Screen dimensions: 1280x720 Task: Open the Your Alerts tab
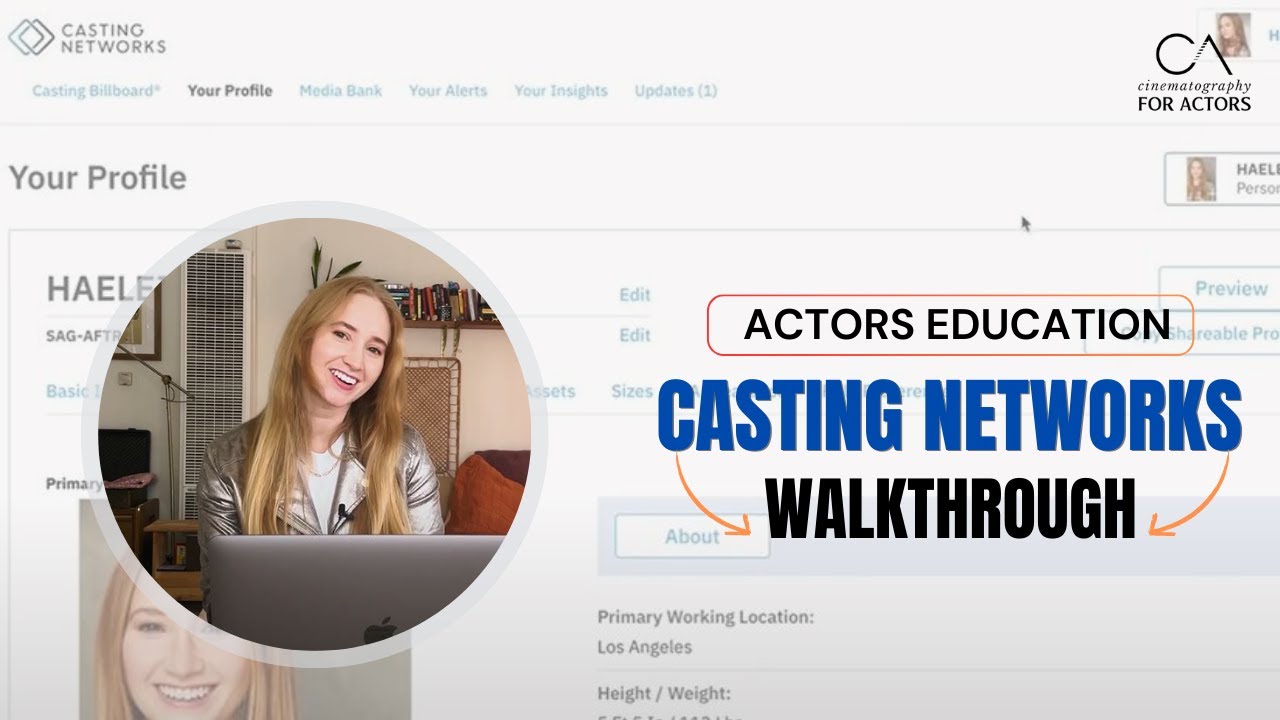(448, 91)
